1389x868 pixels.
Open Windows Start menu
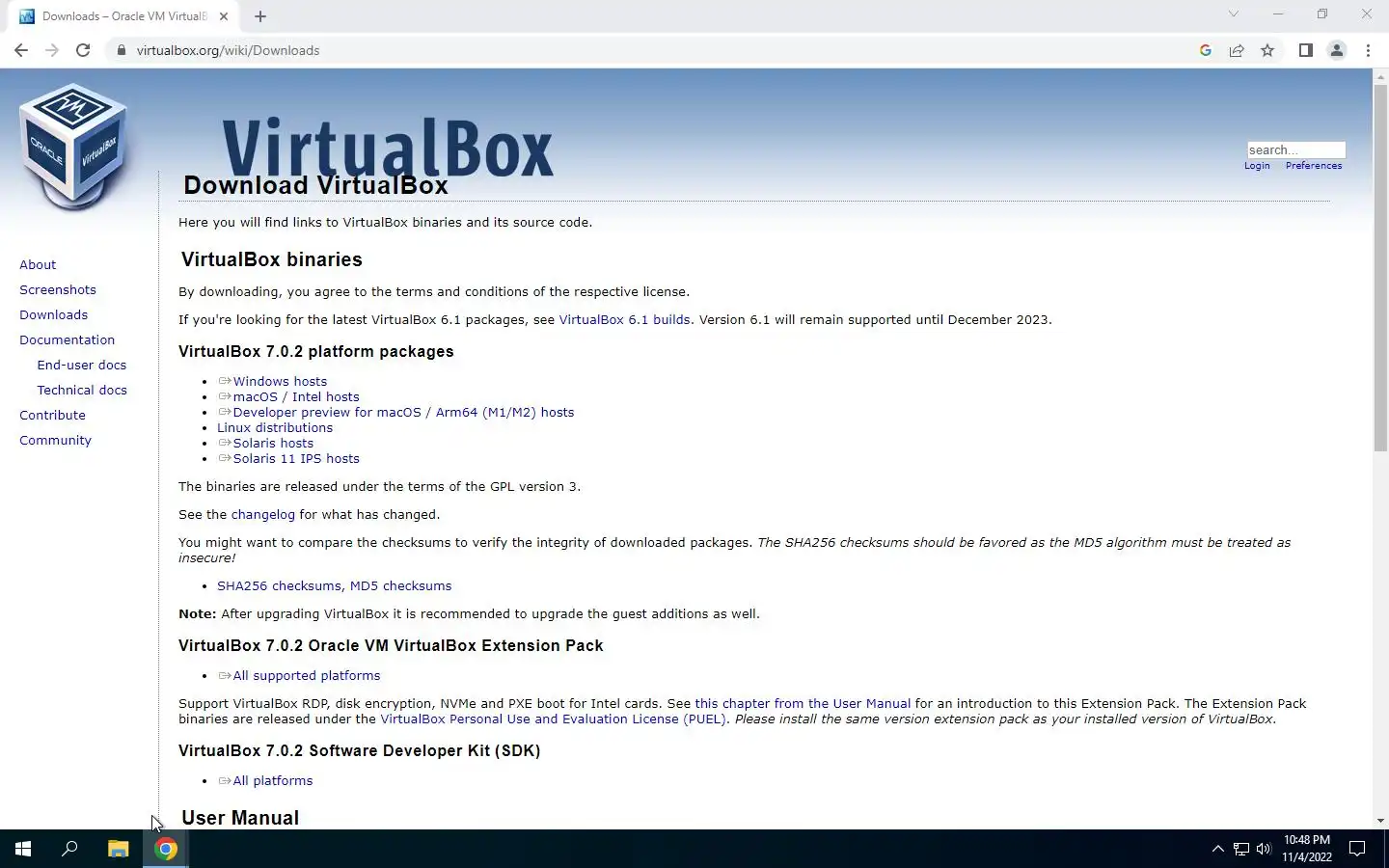[x=23, y=849]
